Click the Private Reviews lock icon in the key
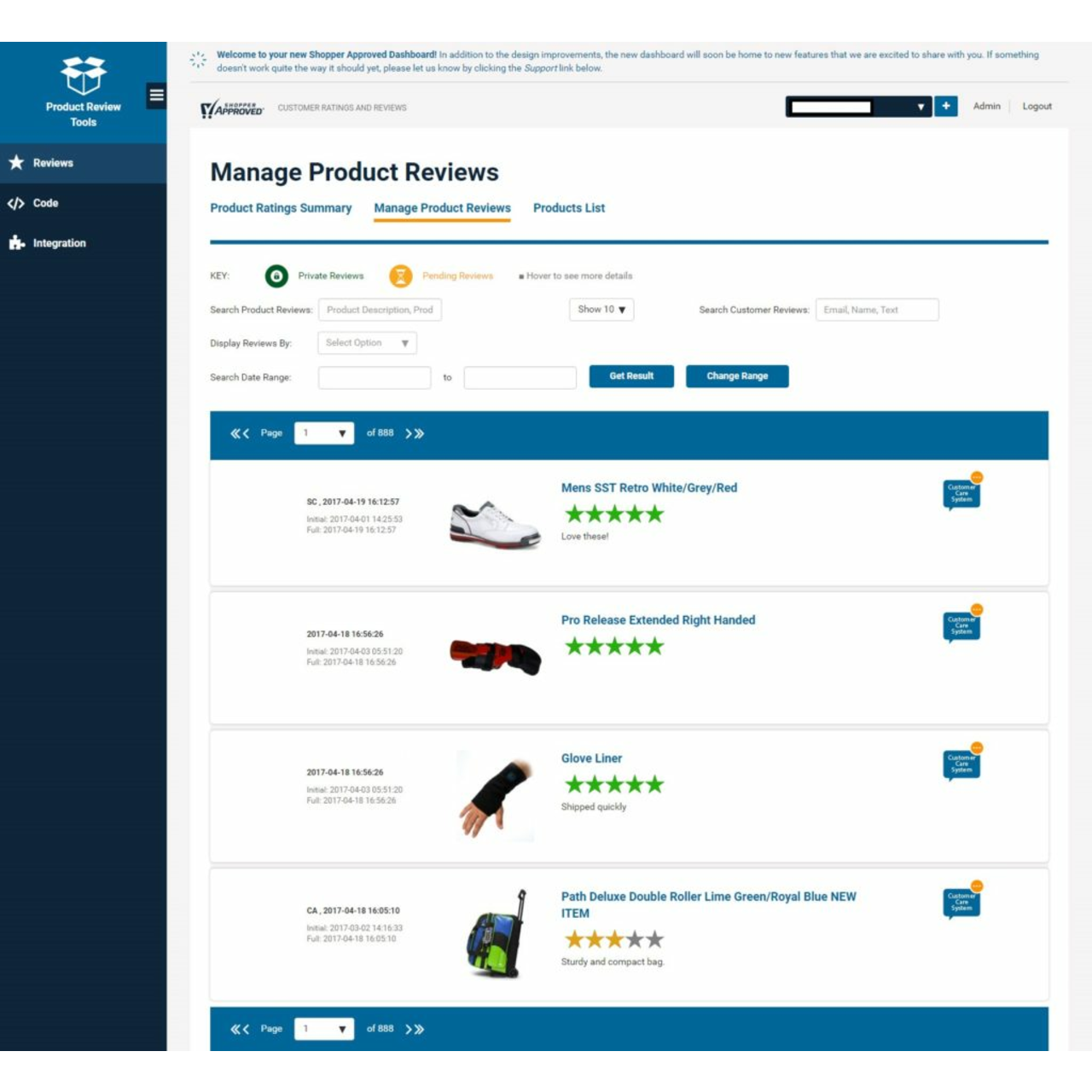 coord(276,276)
